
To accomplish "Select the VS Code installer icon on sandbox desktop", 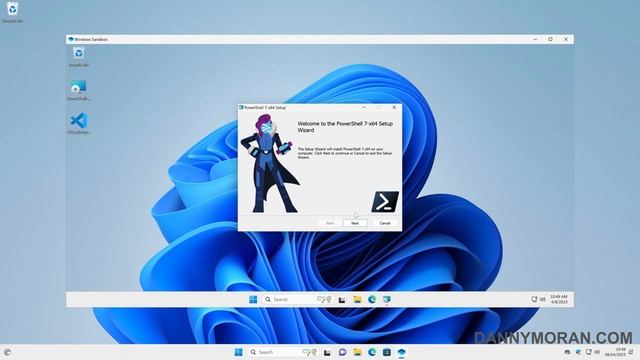I will [78, 124].
